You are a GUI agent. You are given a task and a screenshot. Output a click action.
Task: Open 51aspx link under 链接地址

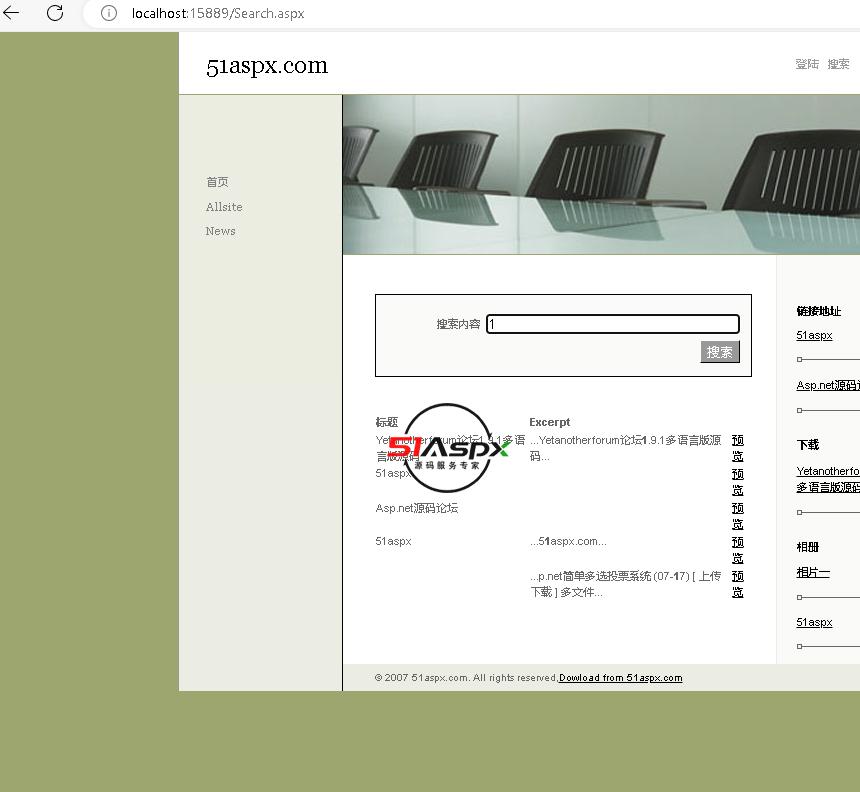point(814,335)
